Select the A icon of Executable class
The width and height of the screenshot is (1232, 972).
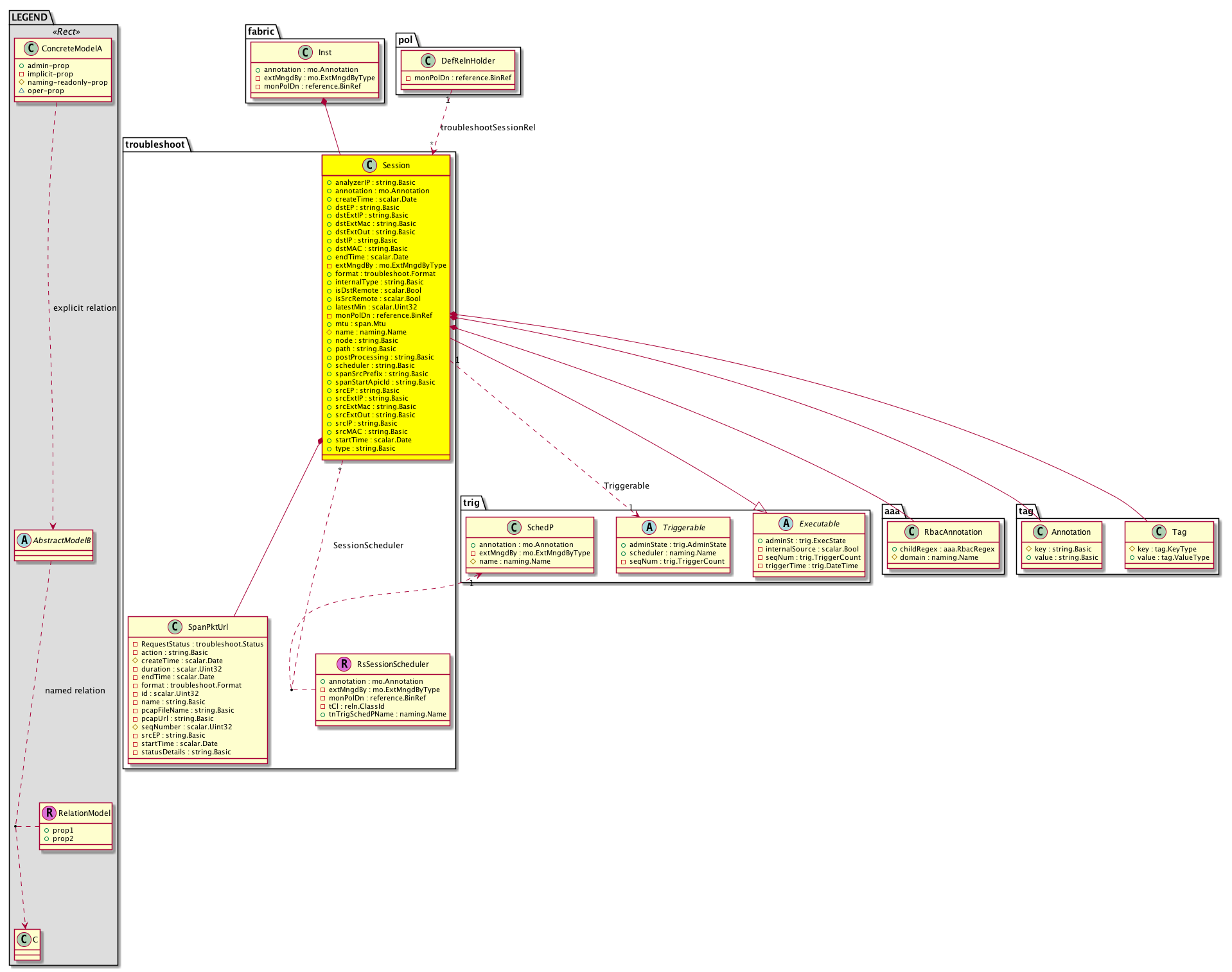pyautogui.click(x=786, y=523)
